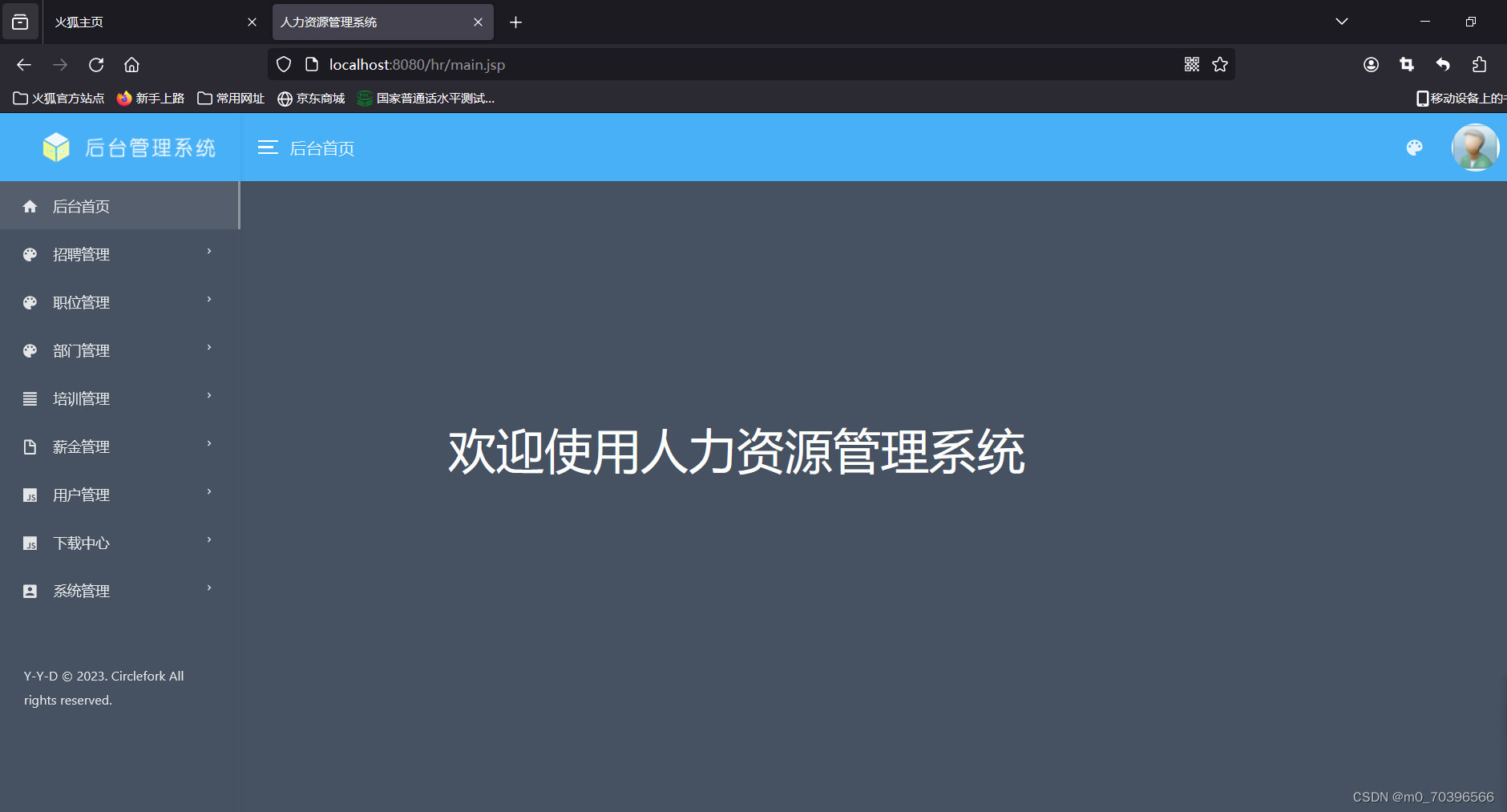This screenshot has width=1507, height=812.
Task: Select 部门管理 in the sidebar menu
Action: [x=81, y=350]
